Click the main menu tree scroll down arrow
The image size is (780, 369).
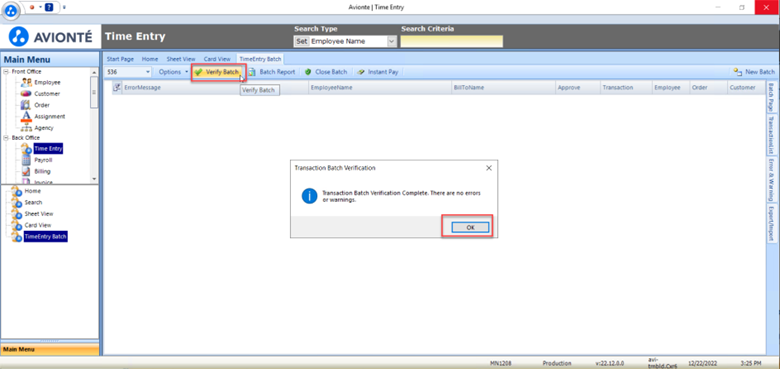[94, 179]
